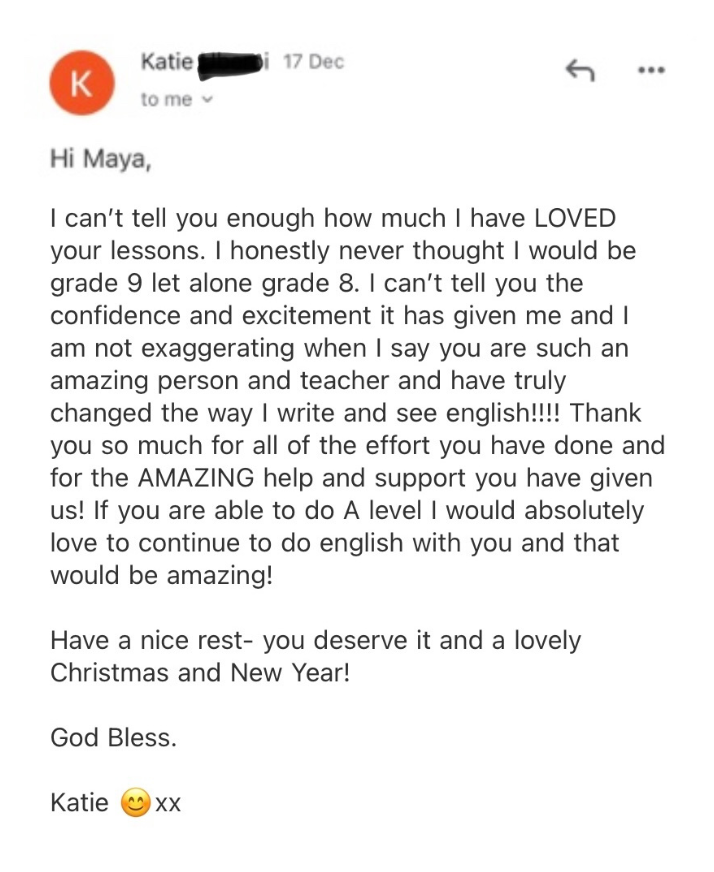Expand recipient details chevron beside 'to me'

coord(208,100)
